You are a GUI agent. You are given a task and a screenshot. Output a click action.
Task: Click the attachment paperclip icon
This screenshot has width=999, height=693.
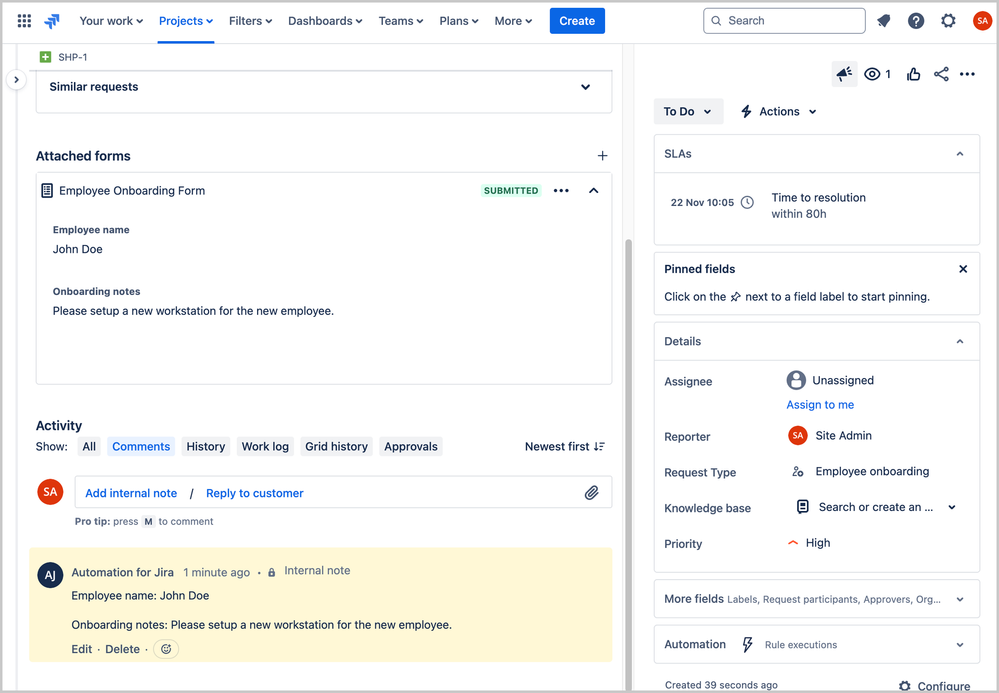point(591,492)
